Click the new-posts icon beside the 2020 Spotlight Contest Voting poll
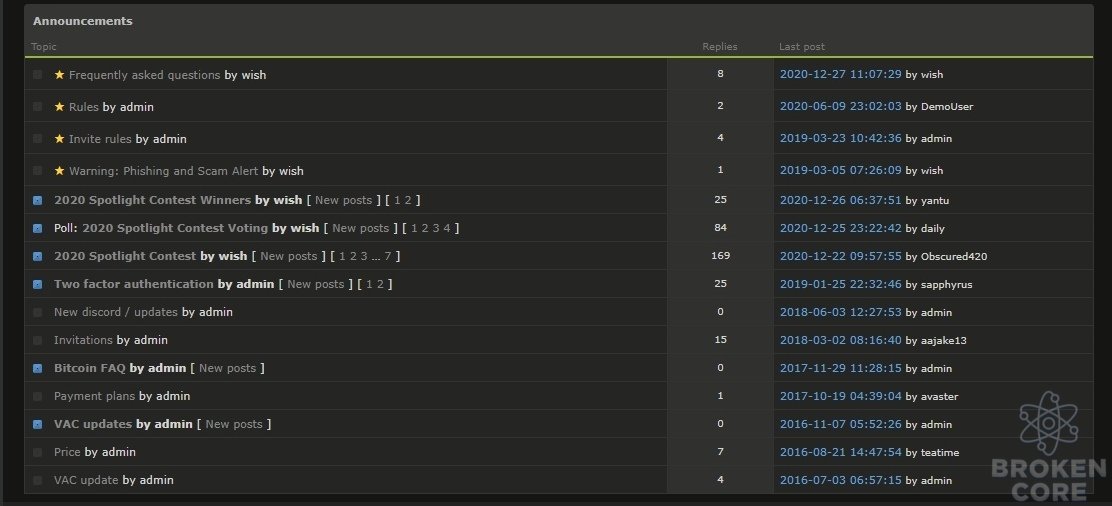The width and height of the screenshot is (1112, 506). point(38,229)
